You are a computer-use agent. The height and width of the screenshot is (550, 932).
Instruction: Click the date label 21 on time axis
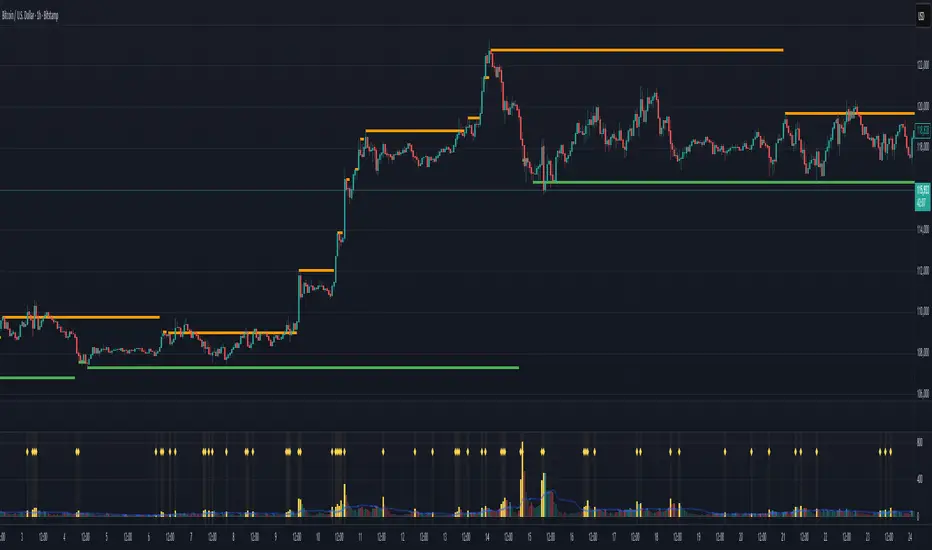(x=783, y=537)
